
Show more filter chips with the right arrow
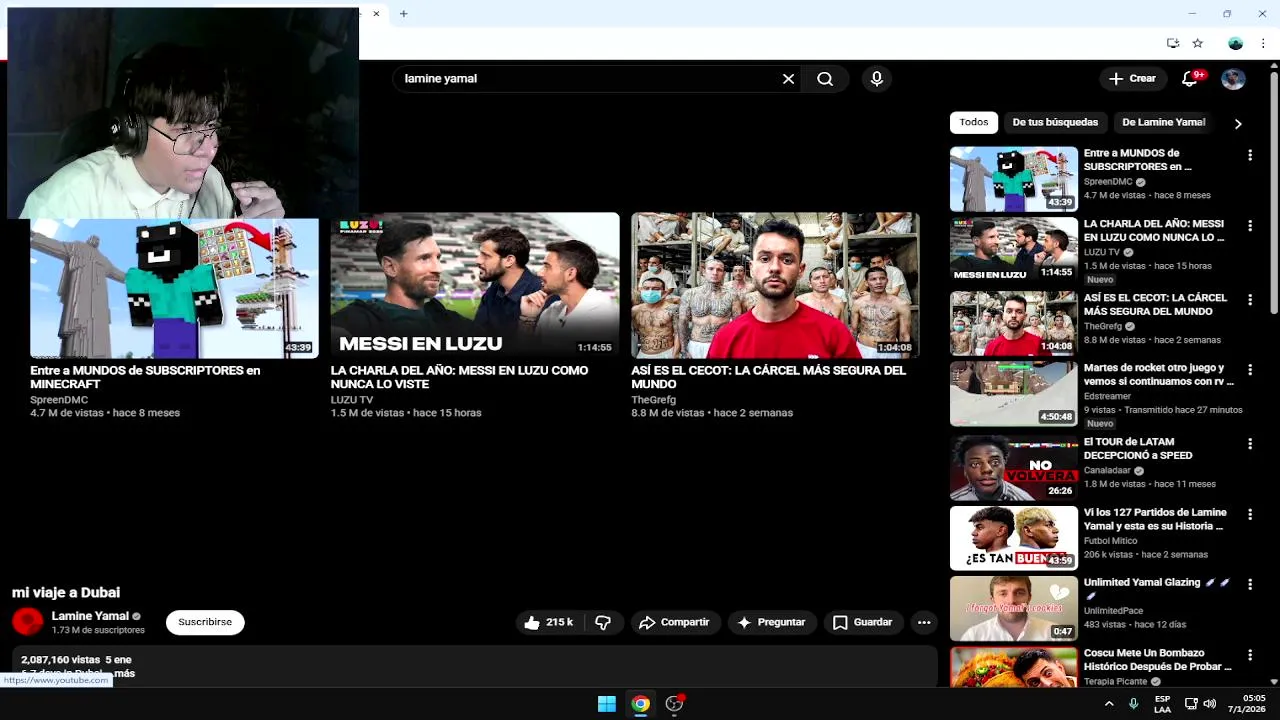[1238, 123]
